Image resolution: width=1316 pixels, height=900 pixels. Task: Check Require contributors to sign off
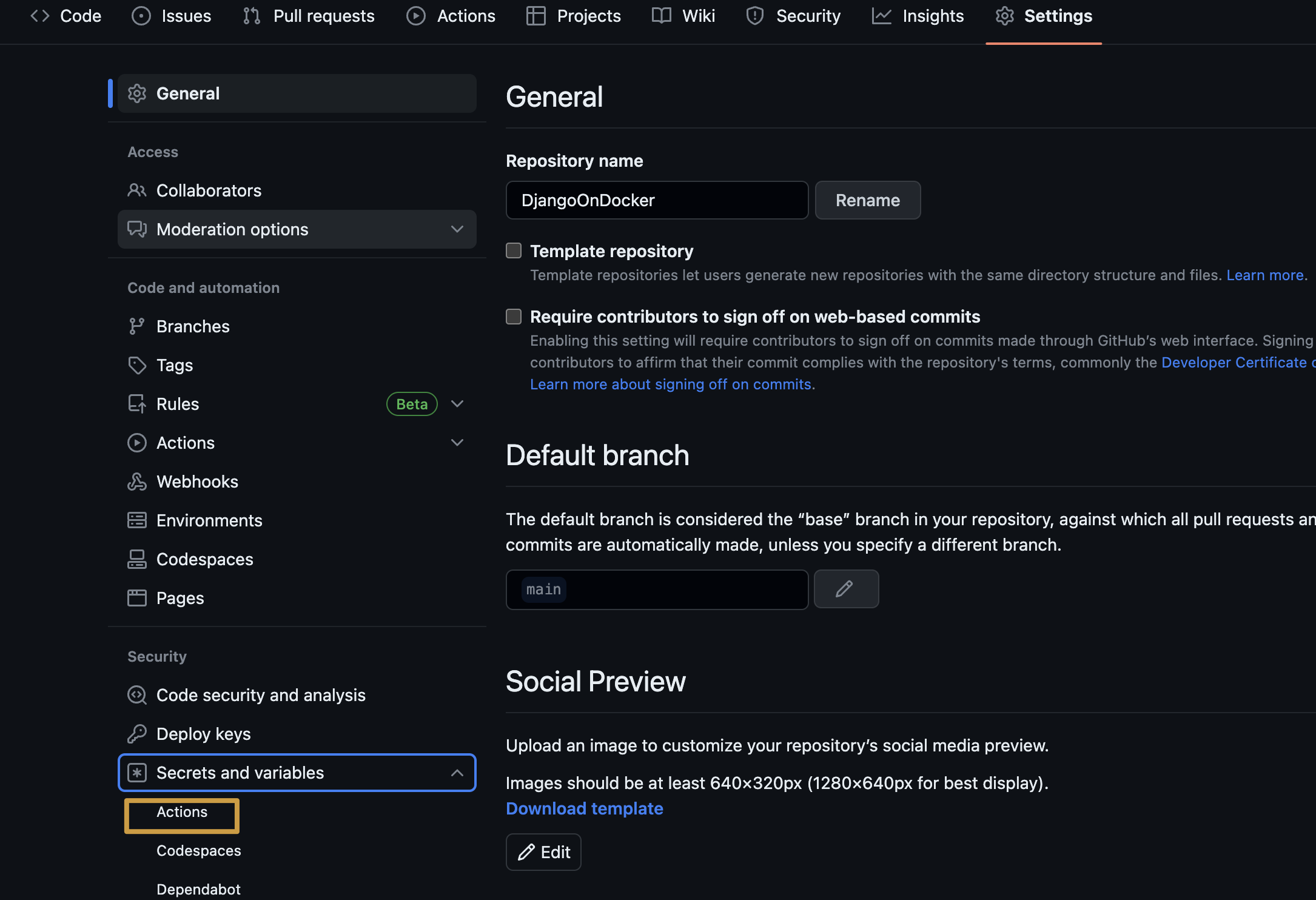514,317
